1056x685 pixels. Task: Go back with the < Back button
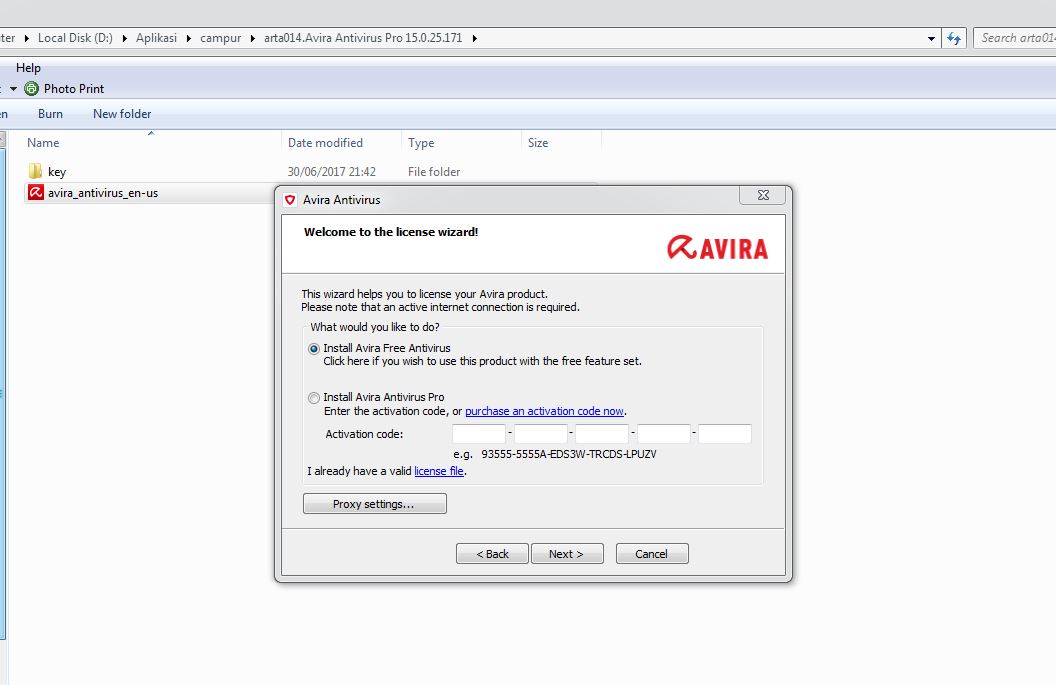coord(492,554)
